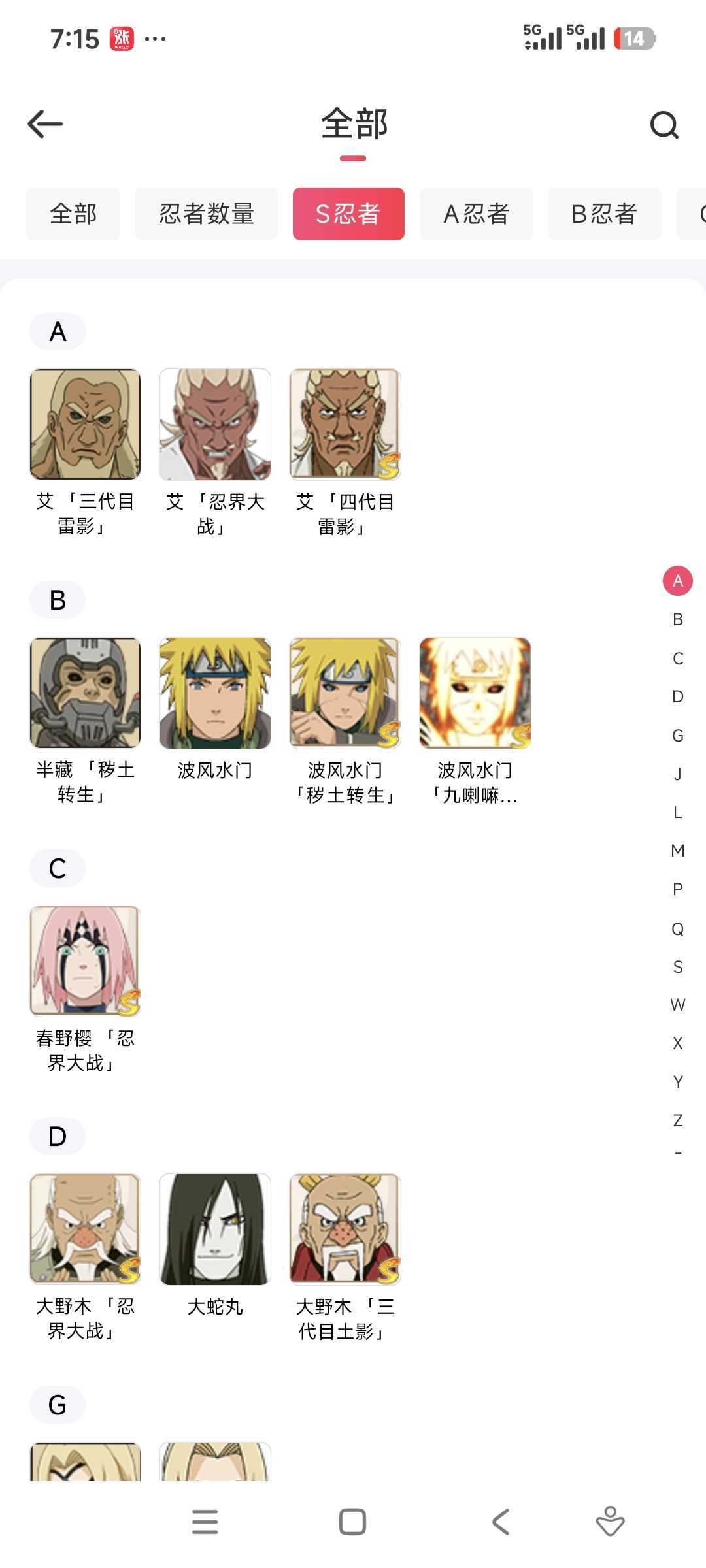This screenshot has width=706, height=1568.
Task: Jump to letter Z in index sidebar
Action: [x=678, y=1120]
